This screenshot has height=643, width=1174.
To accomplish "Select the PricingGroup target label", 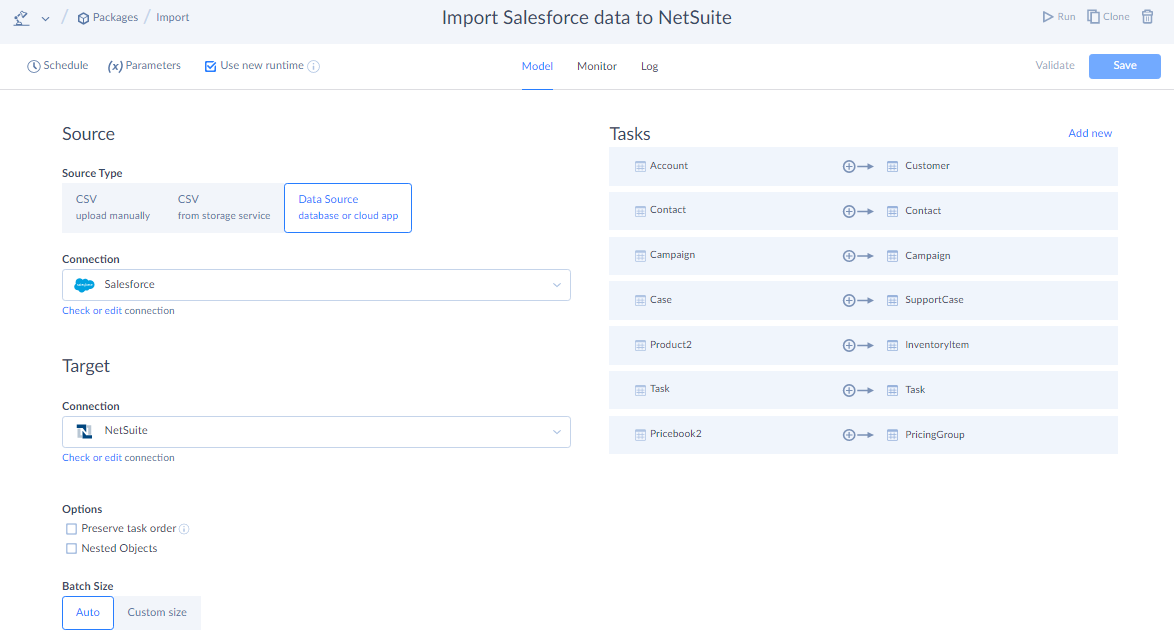I will [x=934, y=434].
